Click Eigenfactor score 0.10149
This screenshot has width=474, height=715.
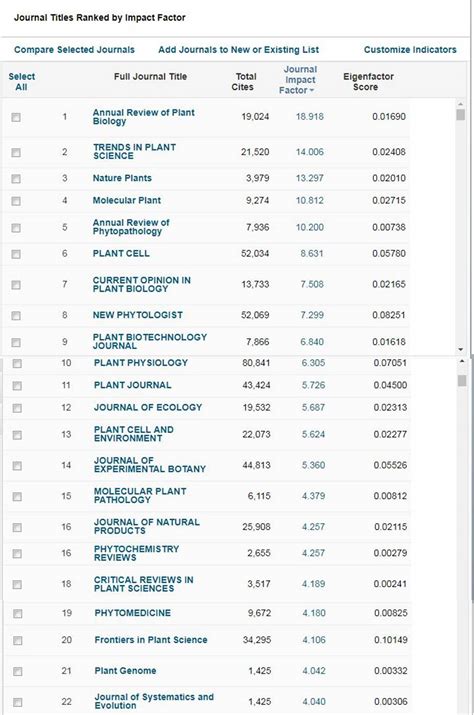point(391,640)
